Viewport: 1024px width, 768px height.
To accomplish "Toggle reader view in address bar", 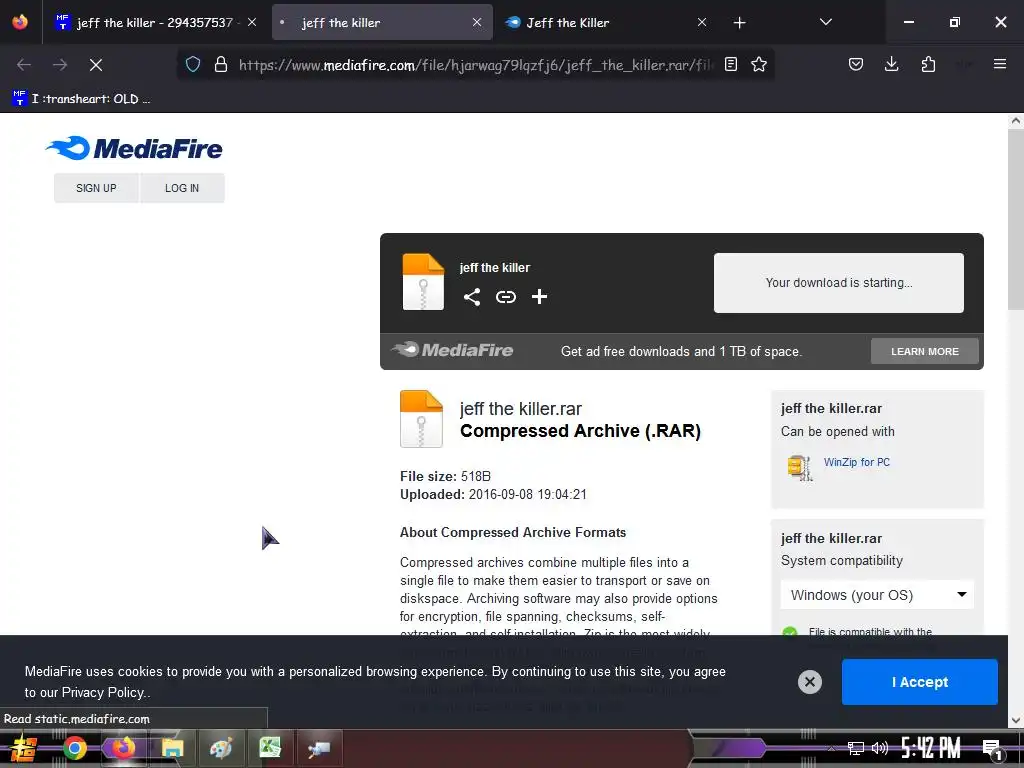I will pos(731,65).
